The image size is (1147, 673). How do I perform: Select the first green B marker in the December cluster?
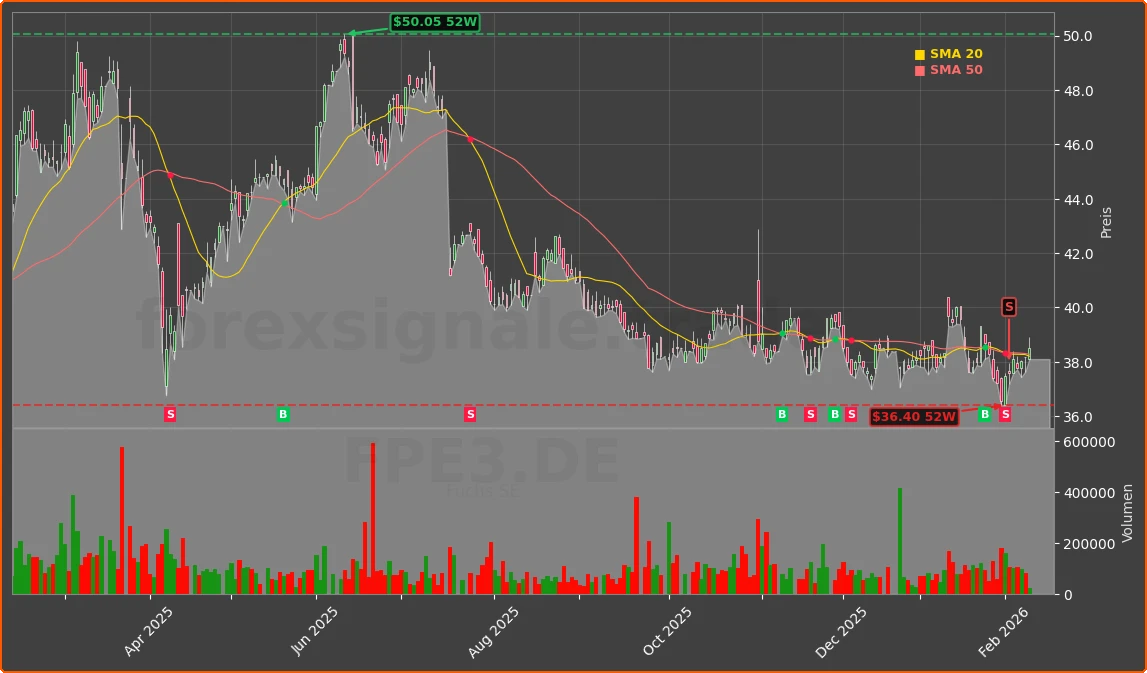coord(780,414)
